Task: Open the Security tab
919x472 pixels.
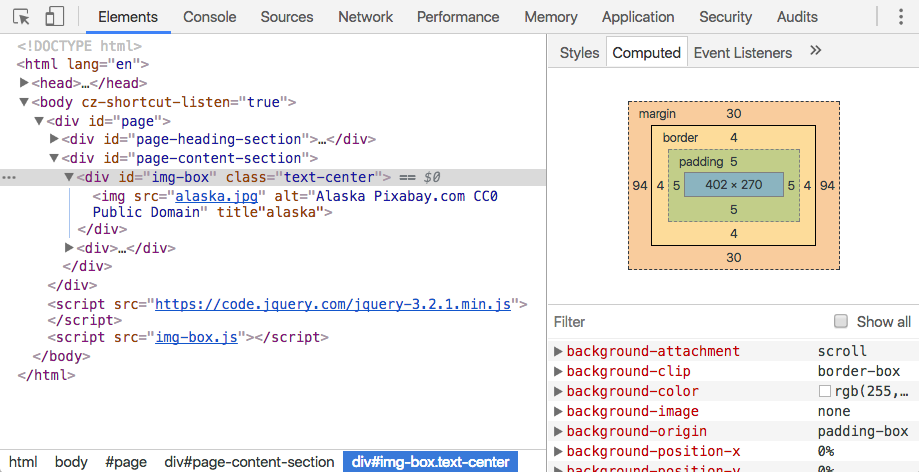Action: [726, 17]
